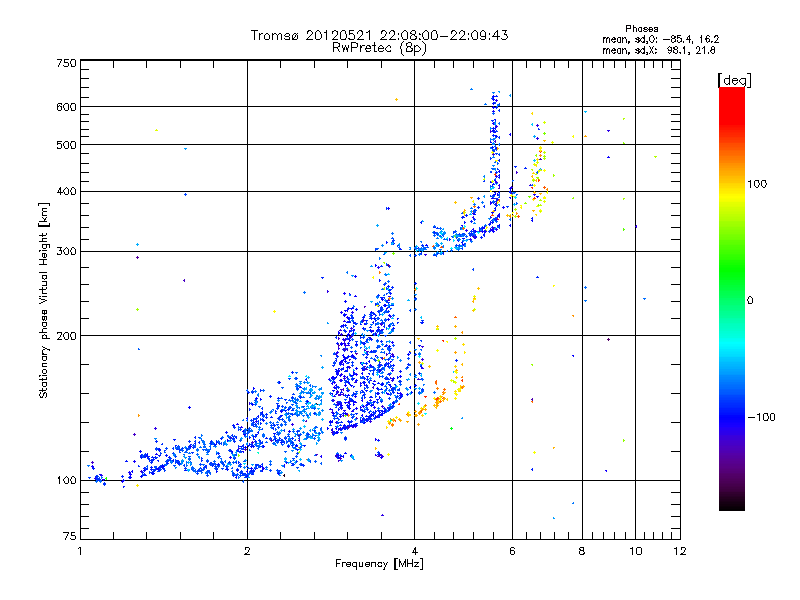This screenshot has height=600, width=800.
Task: Click the y-axis tick label '600'
Action: click(67, 107)
